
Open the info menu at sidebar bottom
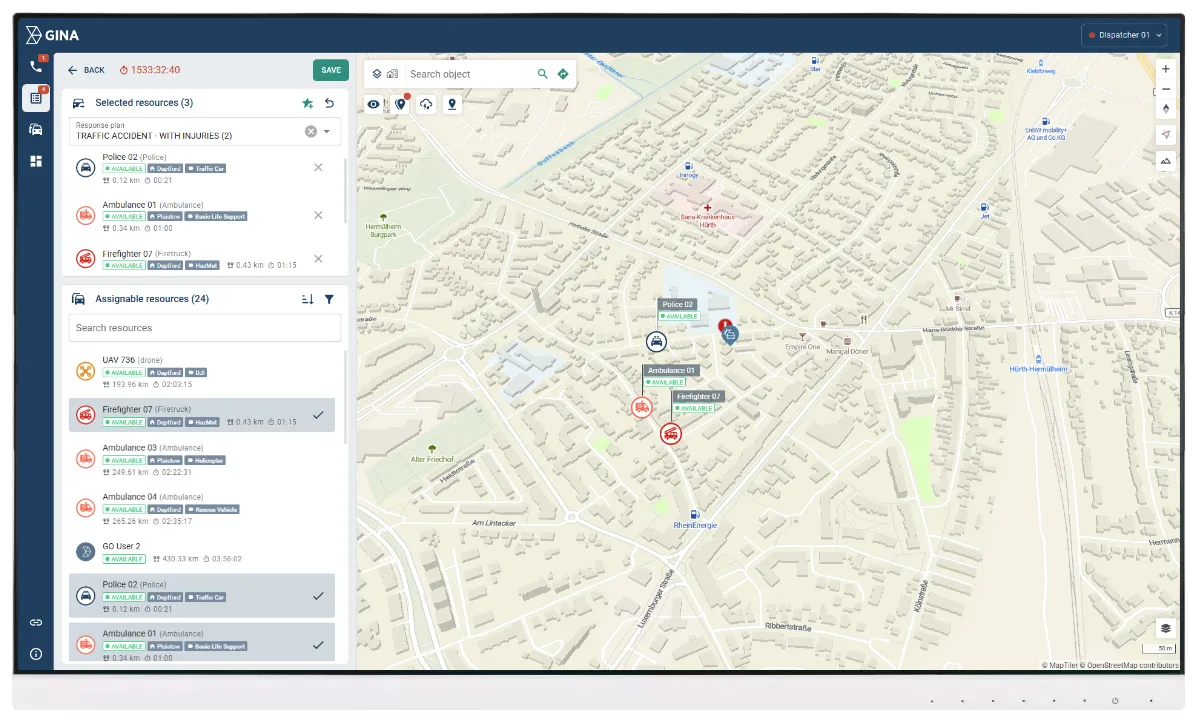click(x=36, y=654)
